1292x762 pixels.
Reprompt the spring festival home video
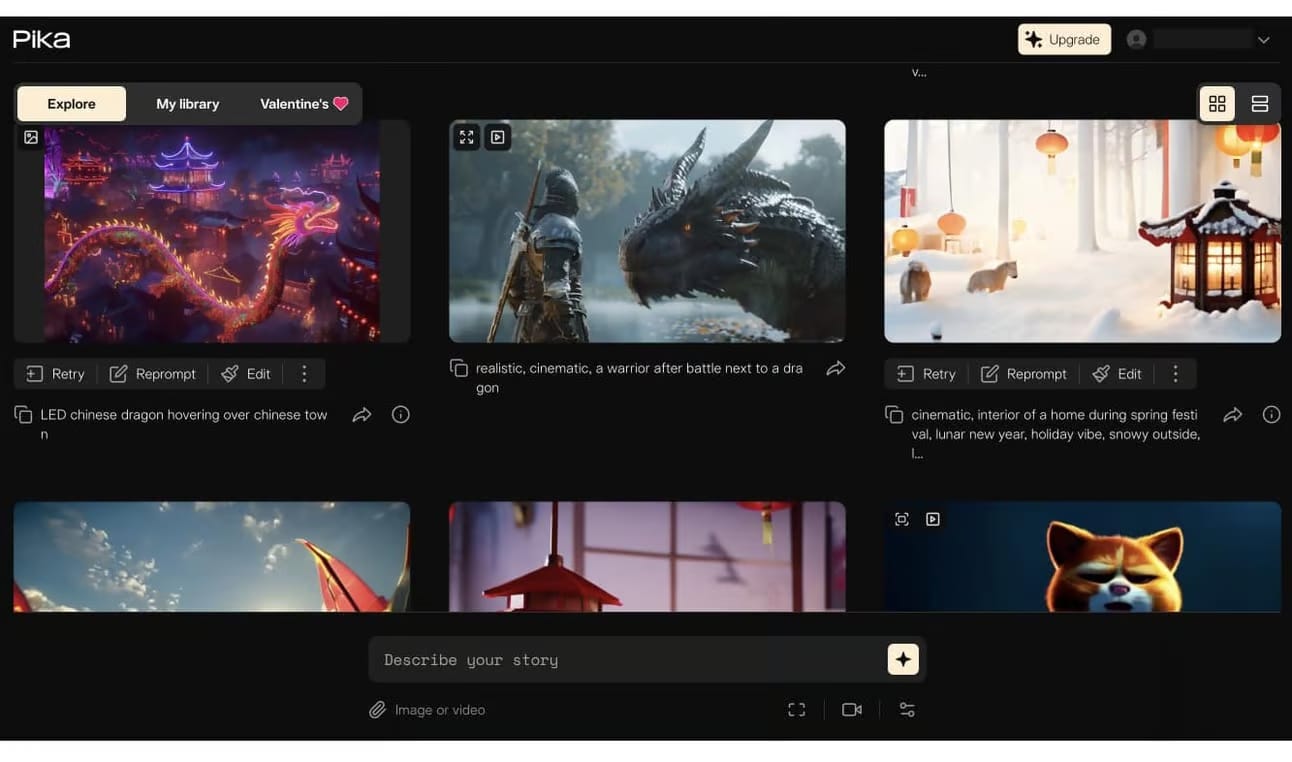(x=1024, y=374)
